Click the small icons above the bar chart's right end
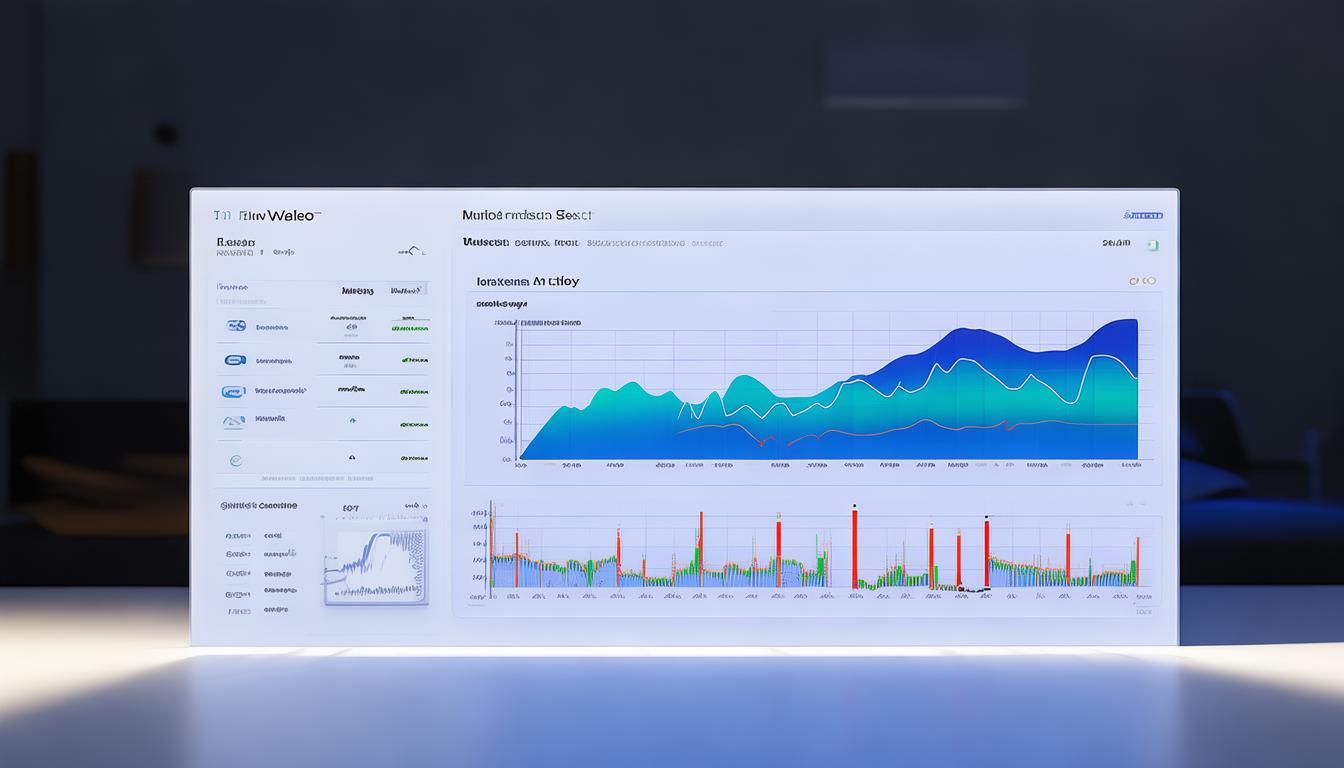The height and width of the screenshot is (768, 1344). click(x=1132, y=504)
